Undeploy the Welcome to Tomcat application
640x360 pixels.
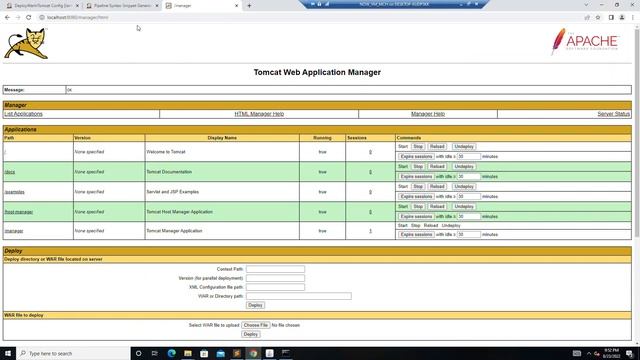[x=464, y=147]
